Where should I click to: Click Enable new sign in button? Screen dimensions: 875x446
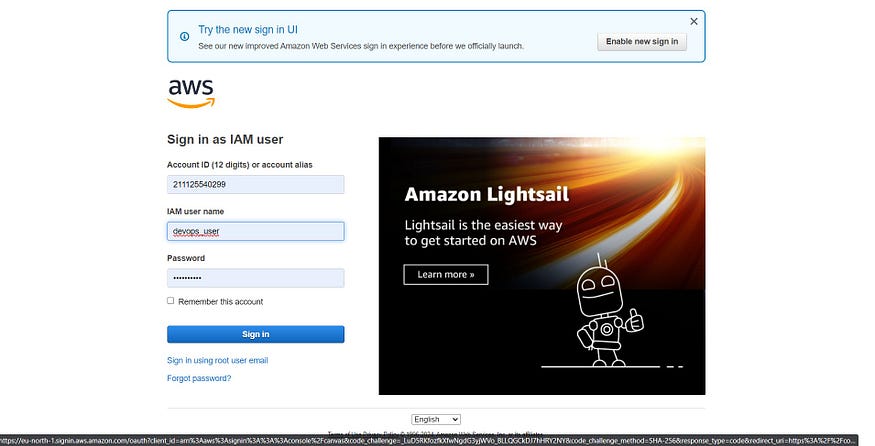pos(642,41)
